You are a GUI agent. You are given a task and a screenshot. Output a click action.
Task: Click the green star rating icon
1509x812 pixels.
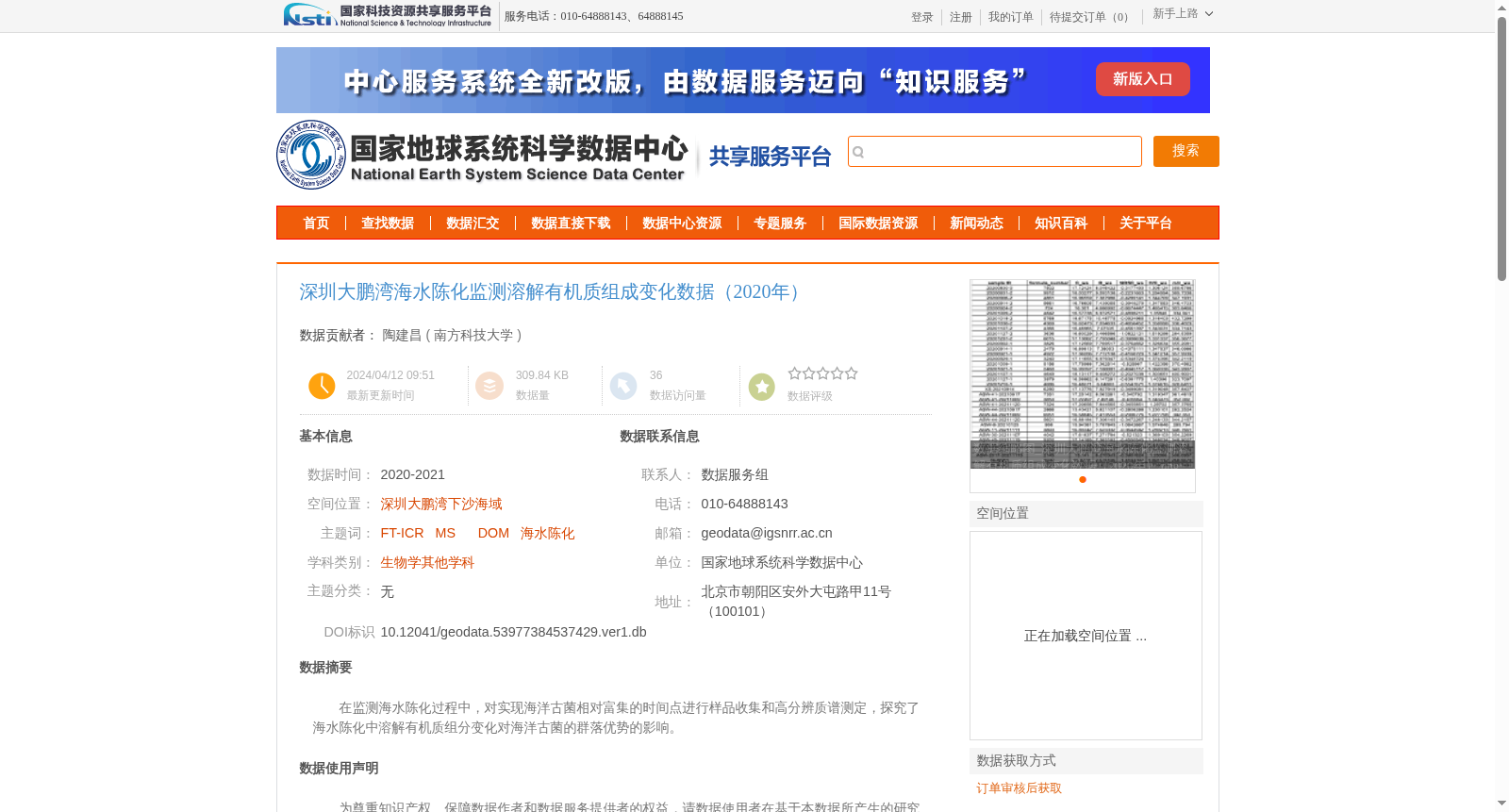(762, 387)
